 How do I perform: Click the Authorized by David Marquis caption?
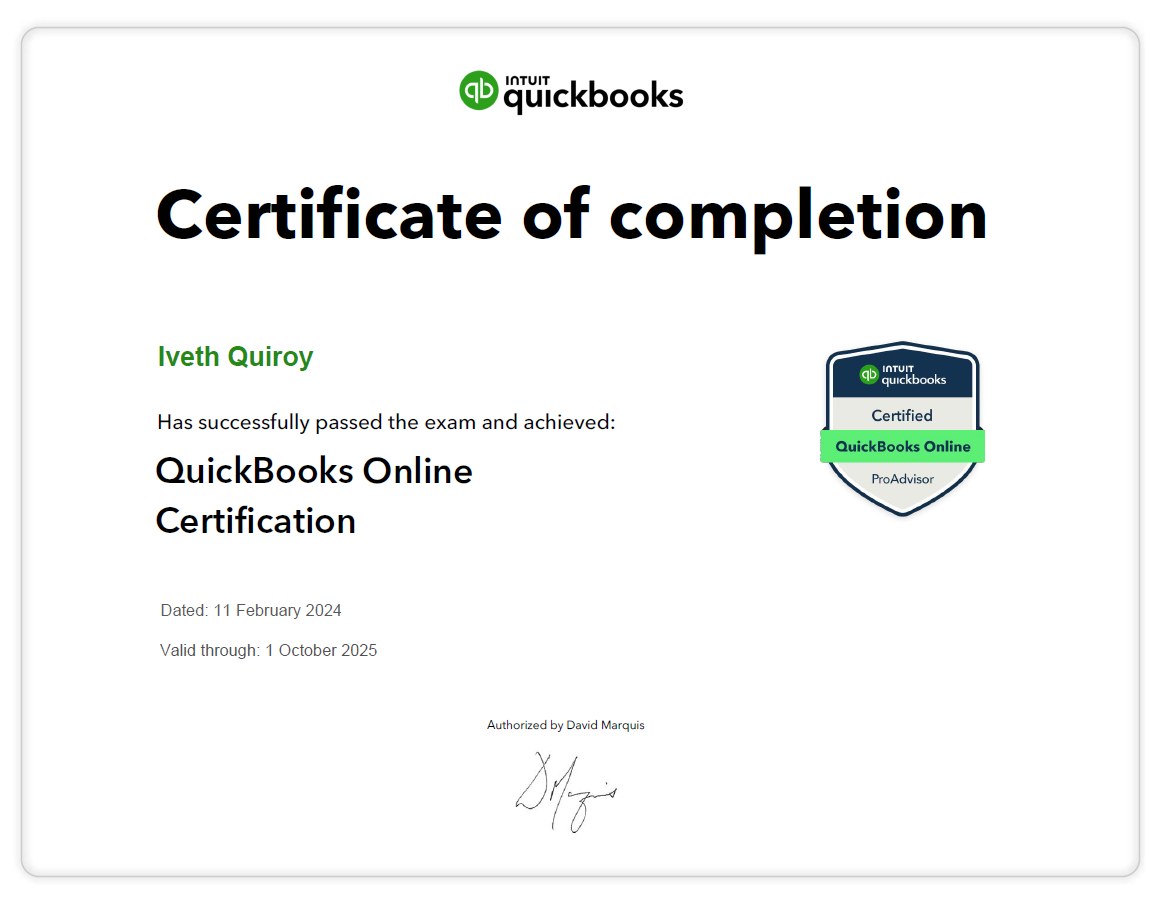tap(566, 725)
